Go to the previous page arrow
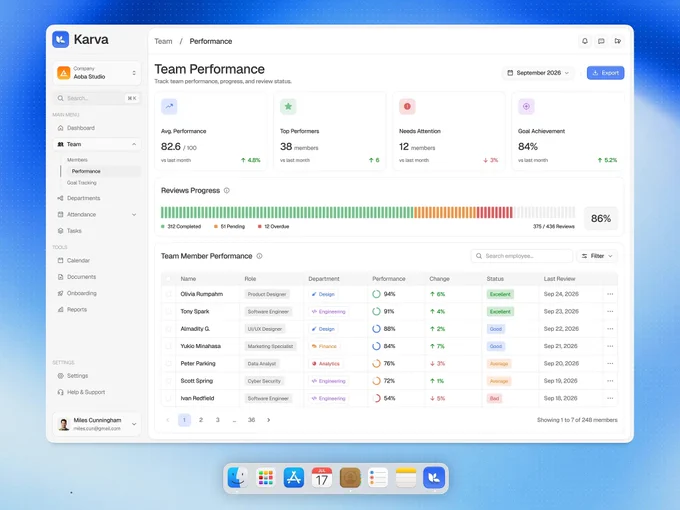 coord(167,420)
